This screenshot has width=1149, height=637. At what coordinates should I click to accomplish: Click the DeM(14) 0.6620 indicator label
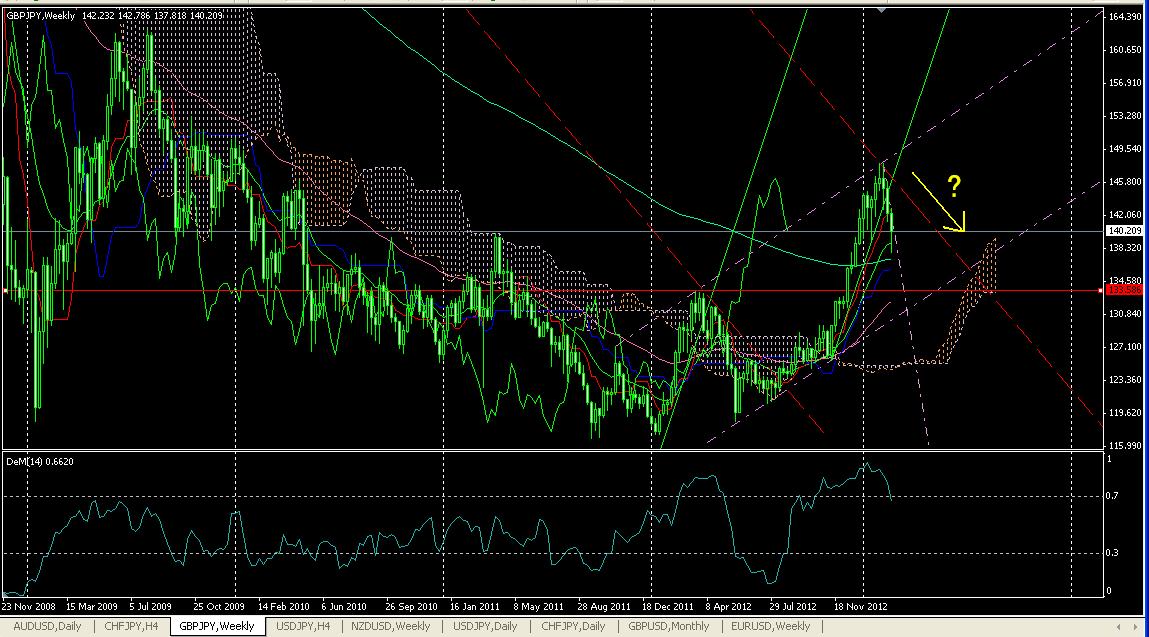40,461
